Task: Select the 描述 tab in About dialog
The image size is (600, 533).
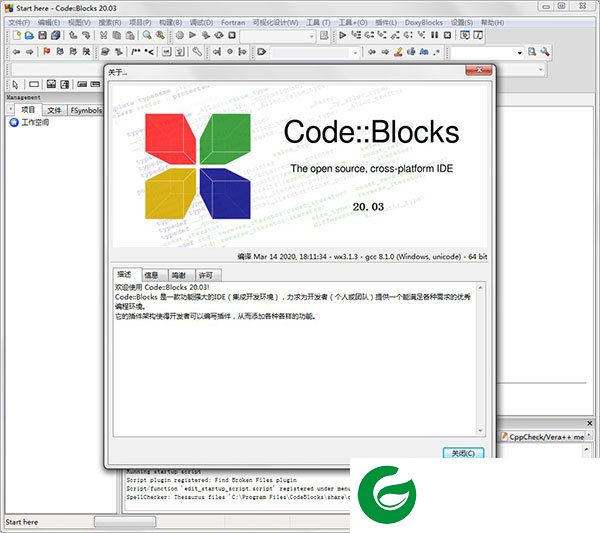Action: (127, 274)
